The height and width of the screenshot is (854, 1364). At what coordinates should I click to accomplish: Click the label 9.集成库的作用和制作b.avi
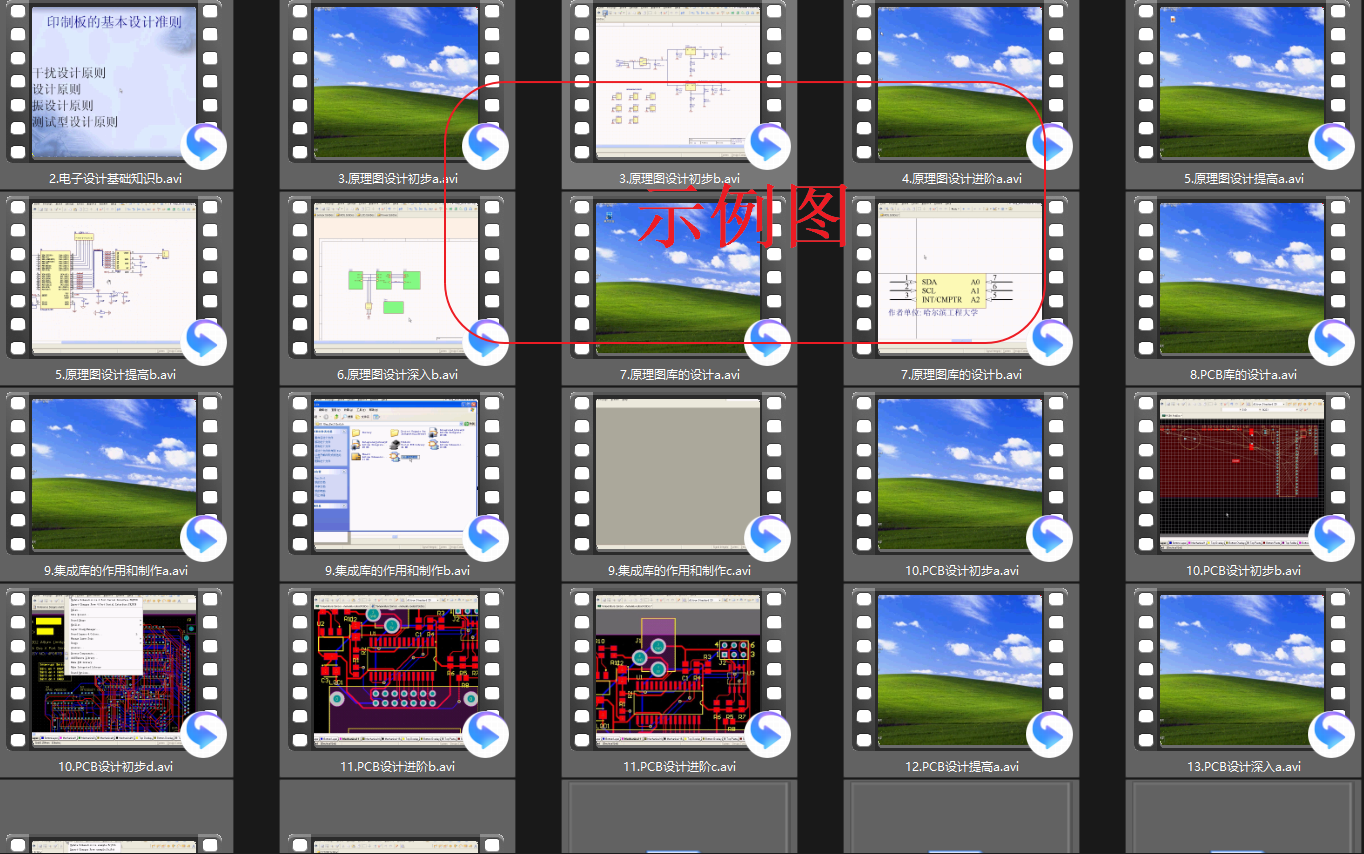click(x=398, y=571)
